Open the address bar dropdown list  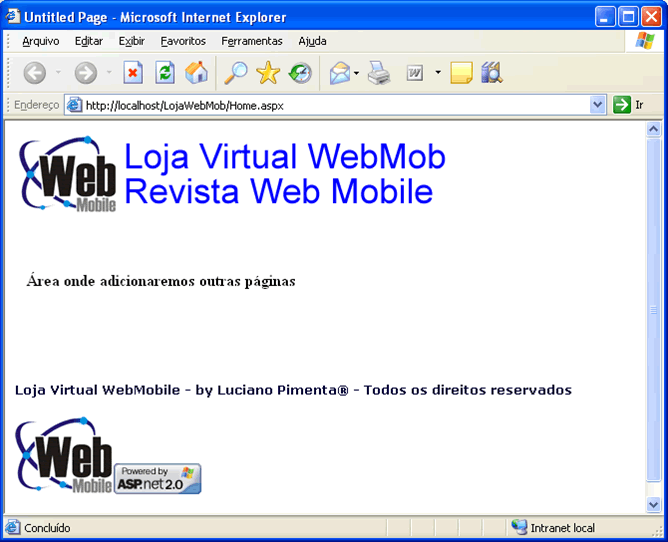598,105
